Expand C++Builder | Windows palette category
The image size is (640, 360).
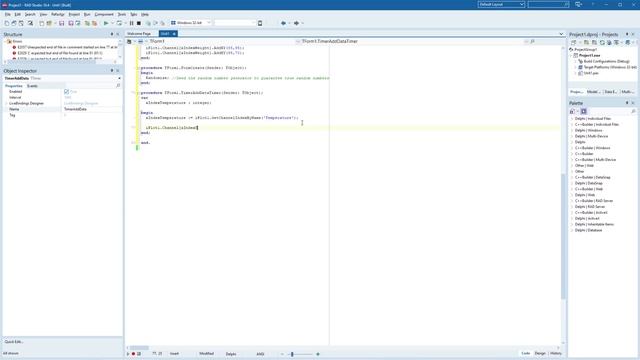point(572,148)
